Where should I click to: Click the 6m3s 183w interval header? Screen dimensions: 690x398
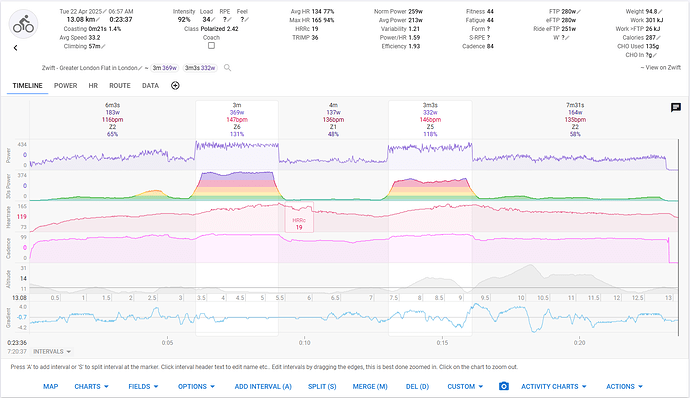[112, 119]
